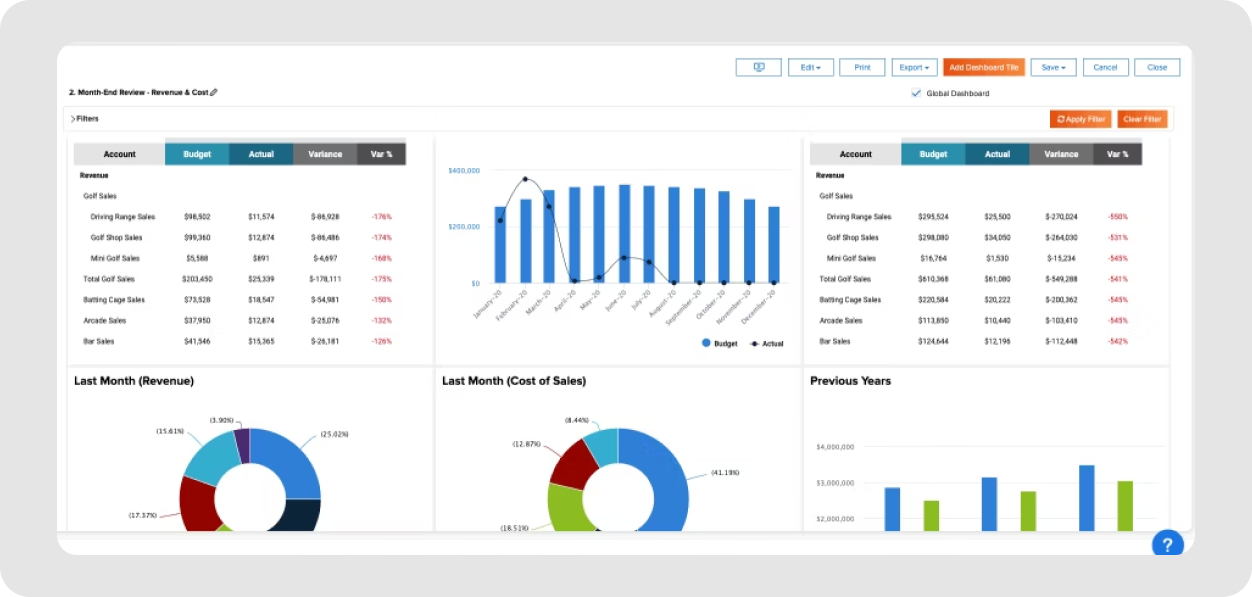Toggle the Budget column in the left table

coord(196,154)
